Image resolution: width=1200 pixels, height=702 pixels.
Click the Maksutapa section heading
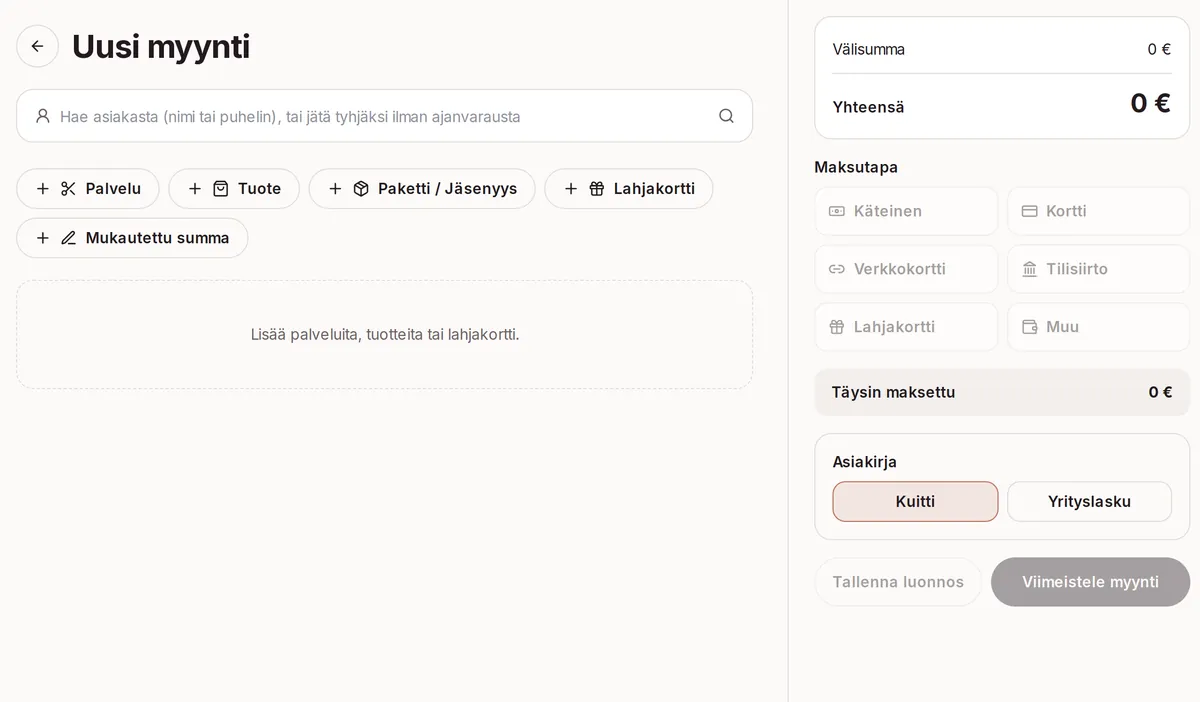856,167
